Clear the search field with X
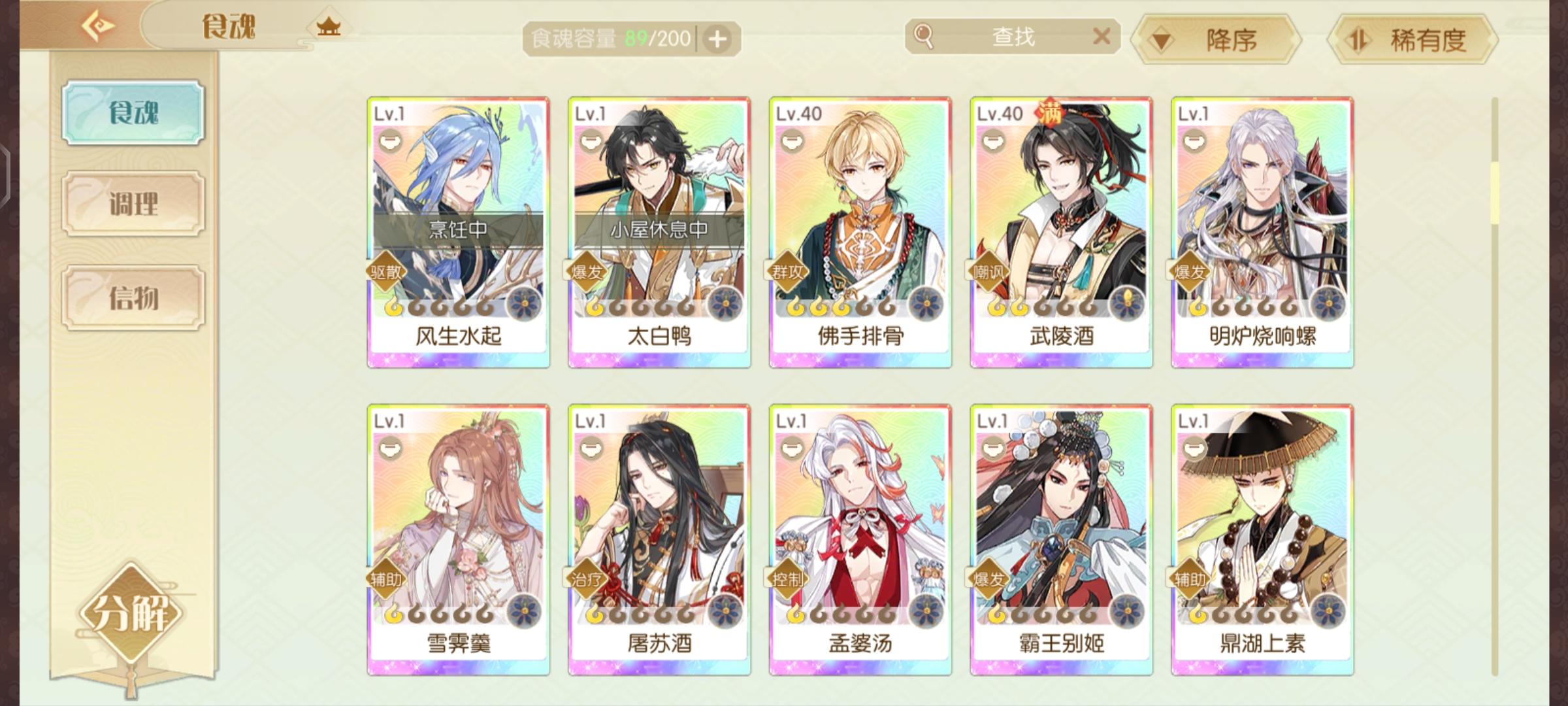The width and height of the screenshot is (1568, 706). click(1102, 36)
